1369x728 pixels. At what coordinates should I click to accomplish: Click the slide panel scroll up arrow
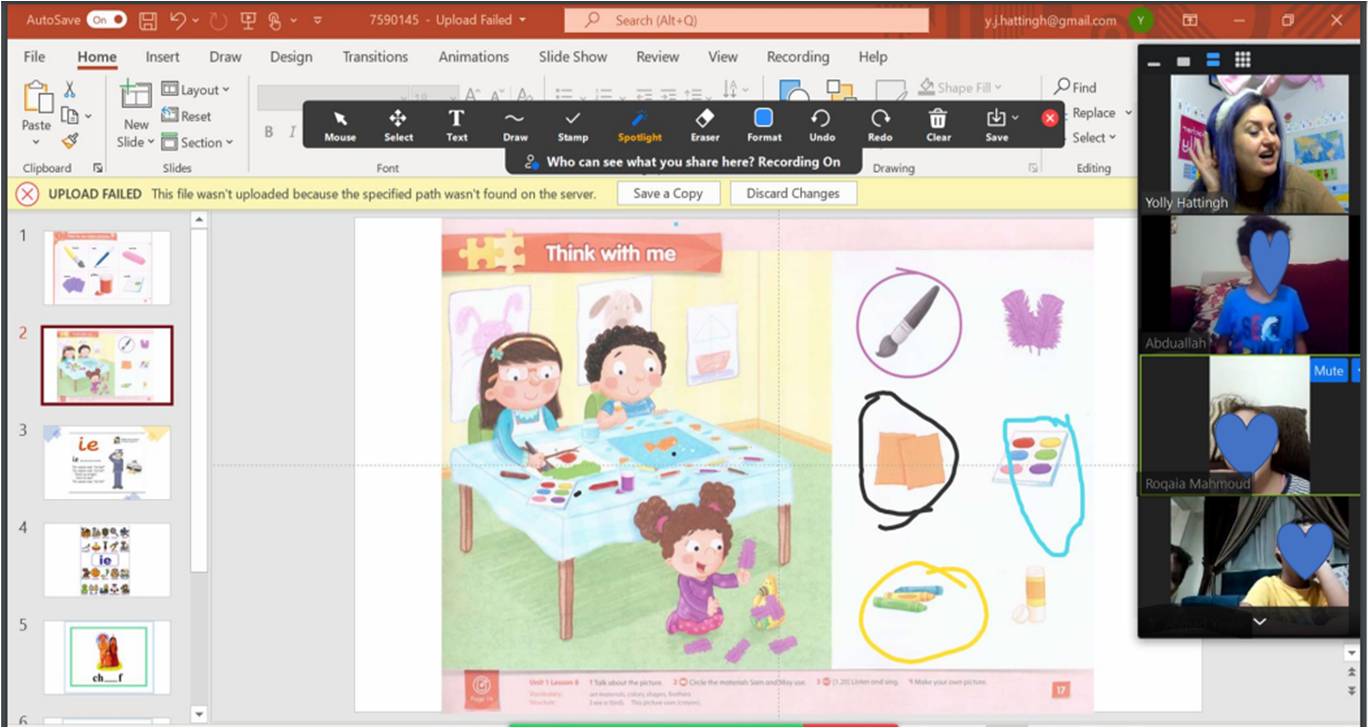198,220
